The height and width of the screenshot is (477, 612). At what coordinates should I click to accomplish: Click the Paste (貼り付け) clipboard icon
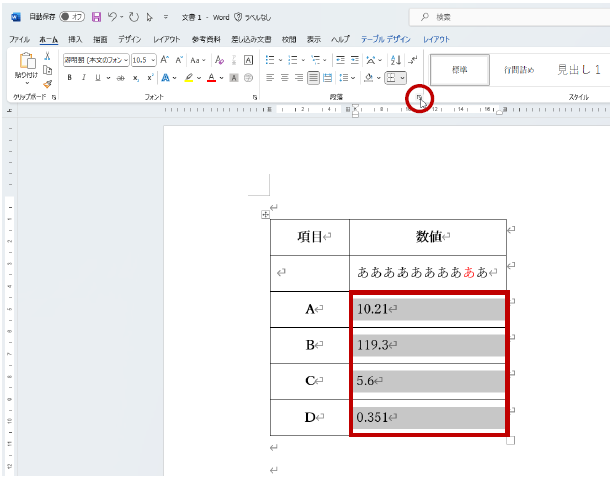pyautogui.click(x=27, y=64)
